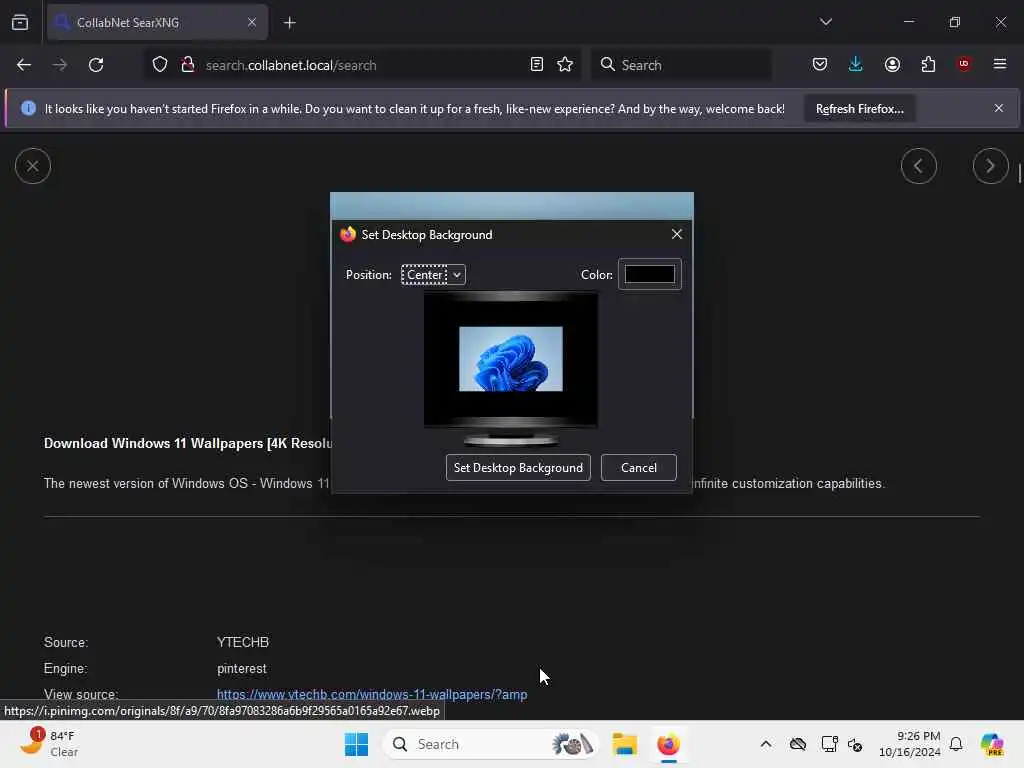Click the muted volume tray icon
1024x768 pixels.
[x=855, y=744]
